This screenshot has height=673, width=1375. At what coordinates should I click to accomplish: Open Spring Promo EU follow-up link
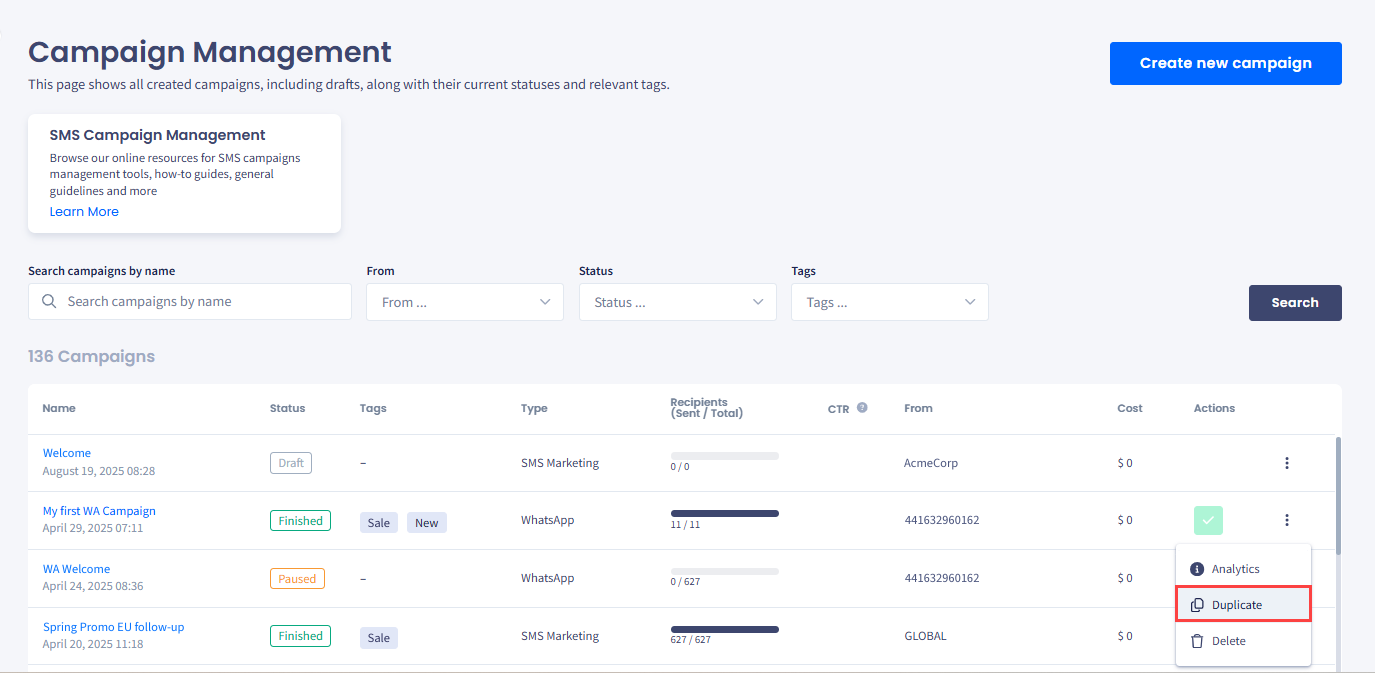(x=114, y=627)
